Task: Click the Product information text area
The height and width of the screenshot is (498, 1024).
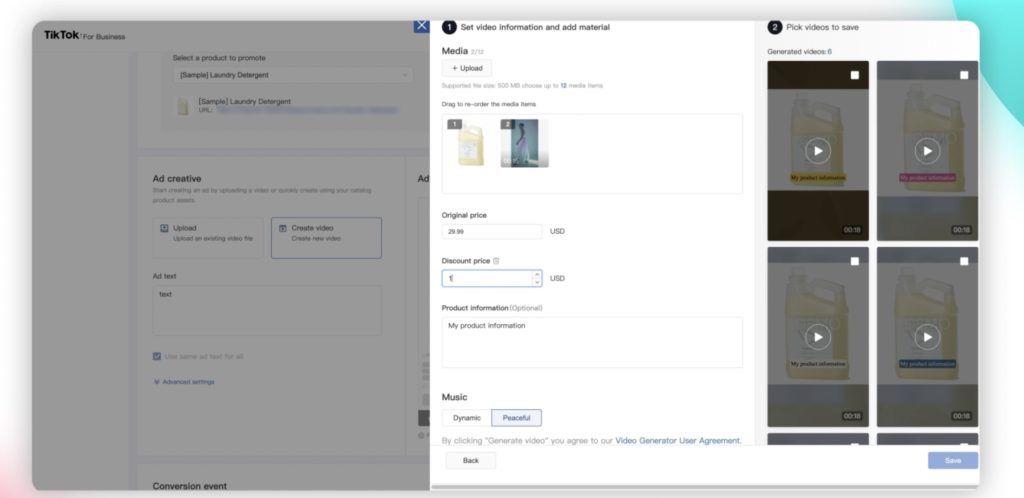Action: pos(592,342)
